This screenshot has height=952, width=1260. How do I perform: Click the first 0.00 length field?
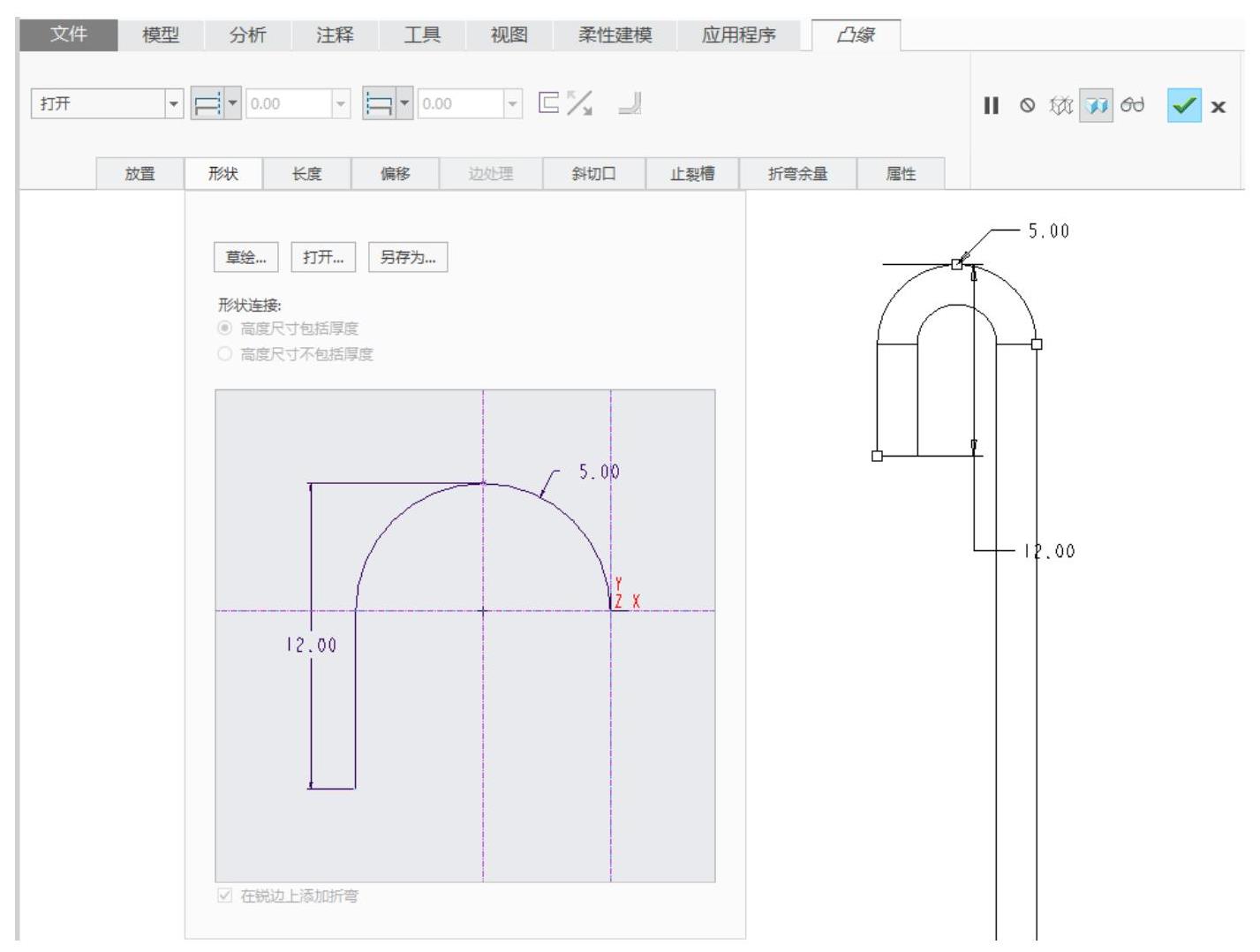click(289, 104)
